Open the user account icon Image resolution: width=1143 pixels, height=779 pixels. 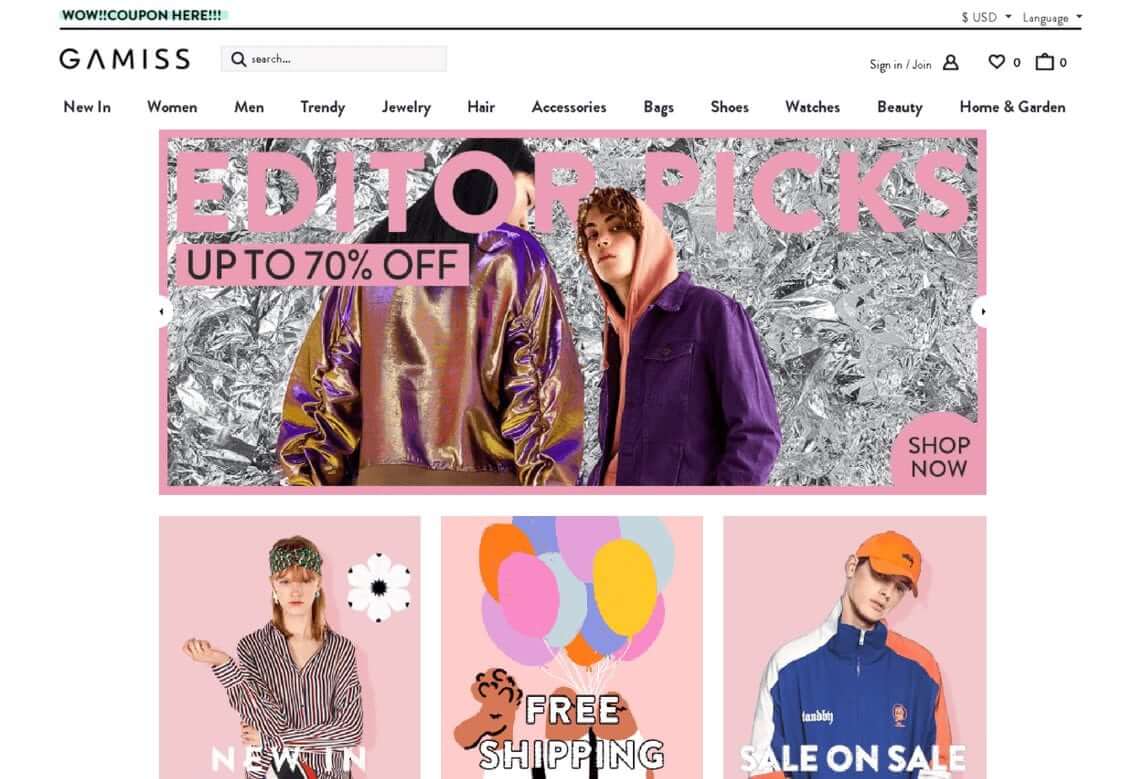coord(951,63)
